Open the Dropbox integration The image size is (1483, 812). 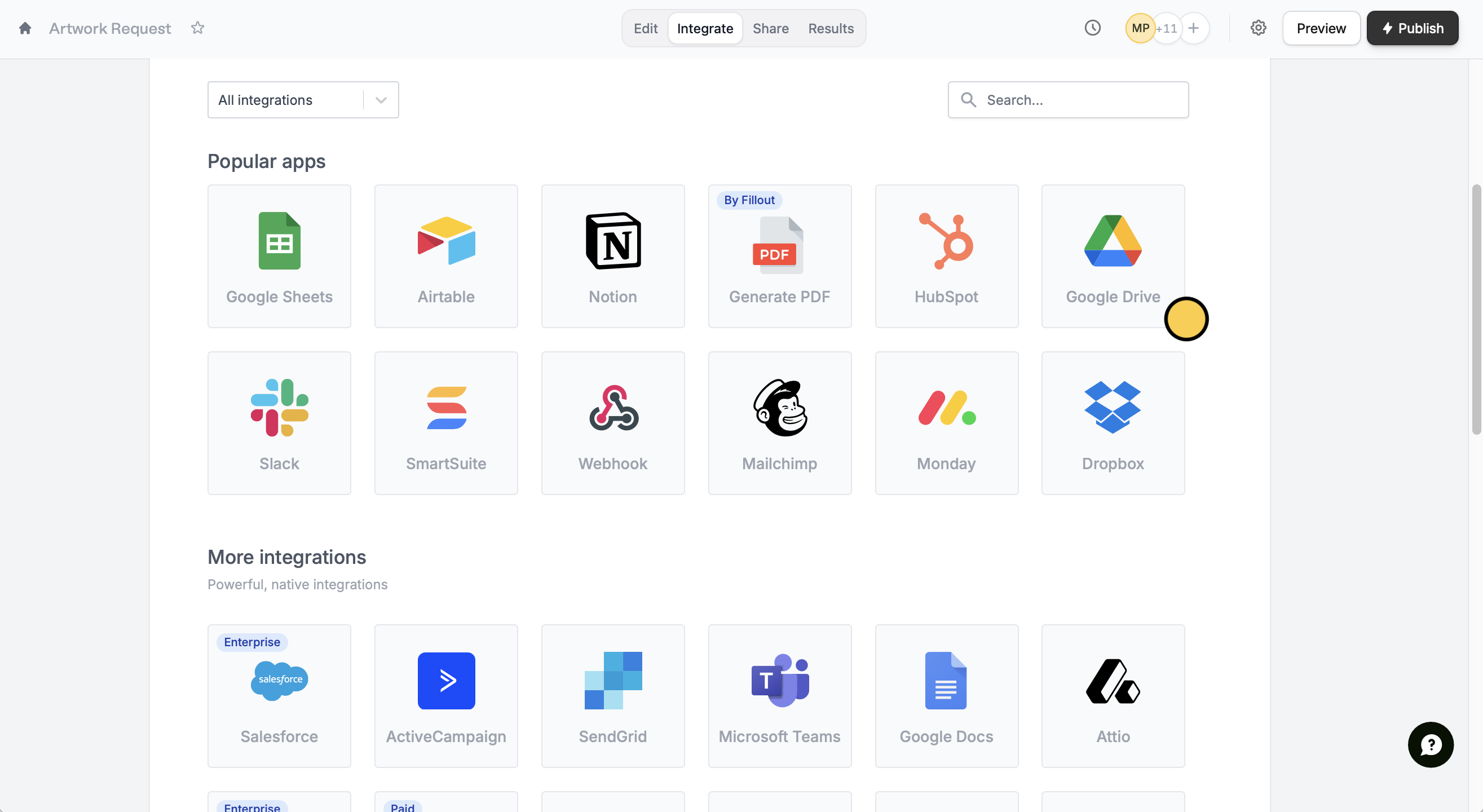(1113, 423)
